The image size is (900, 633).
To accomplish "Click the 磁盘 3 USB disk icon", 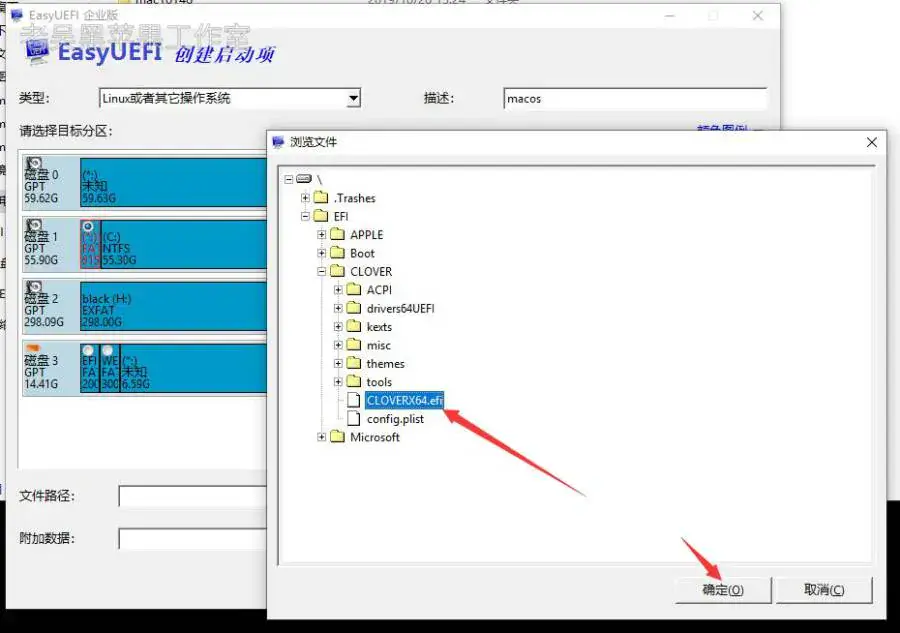I will [33, 348].
